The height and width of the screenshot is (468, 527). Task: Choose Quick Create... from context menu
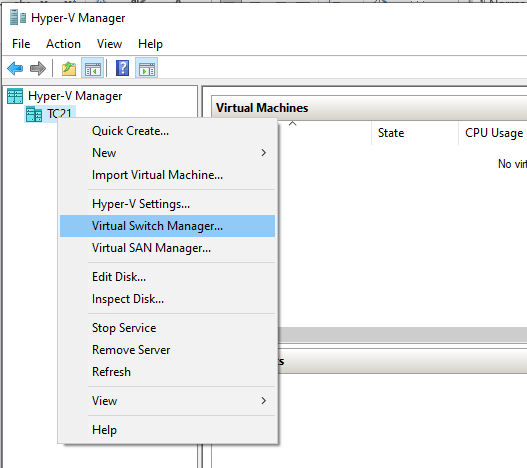point(167,131)
